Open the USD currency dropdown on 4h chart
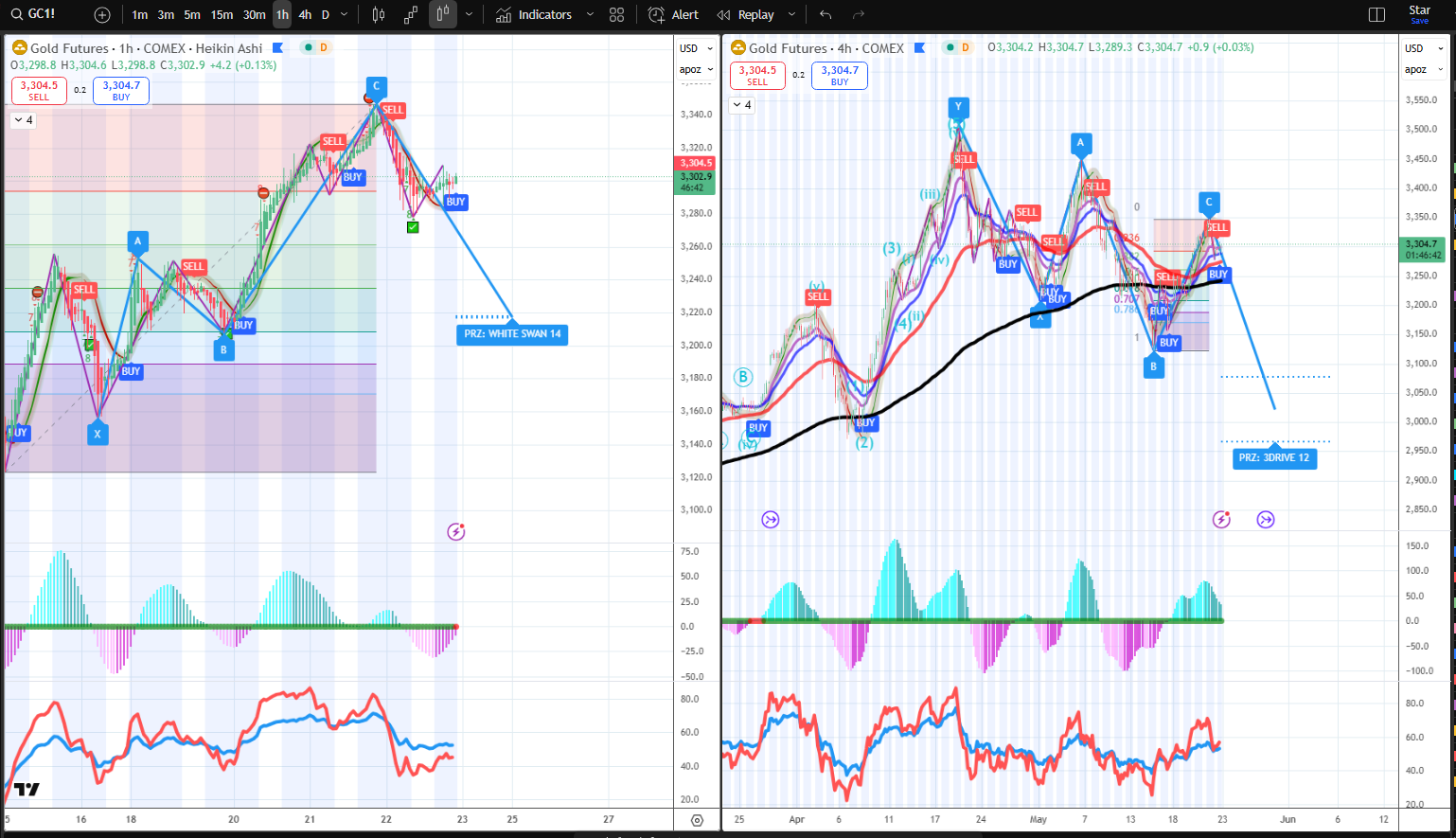Viewport: 1456px width, 838px height. [x=1424, y=48]
